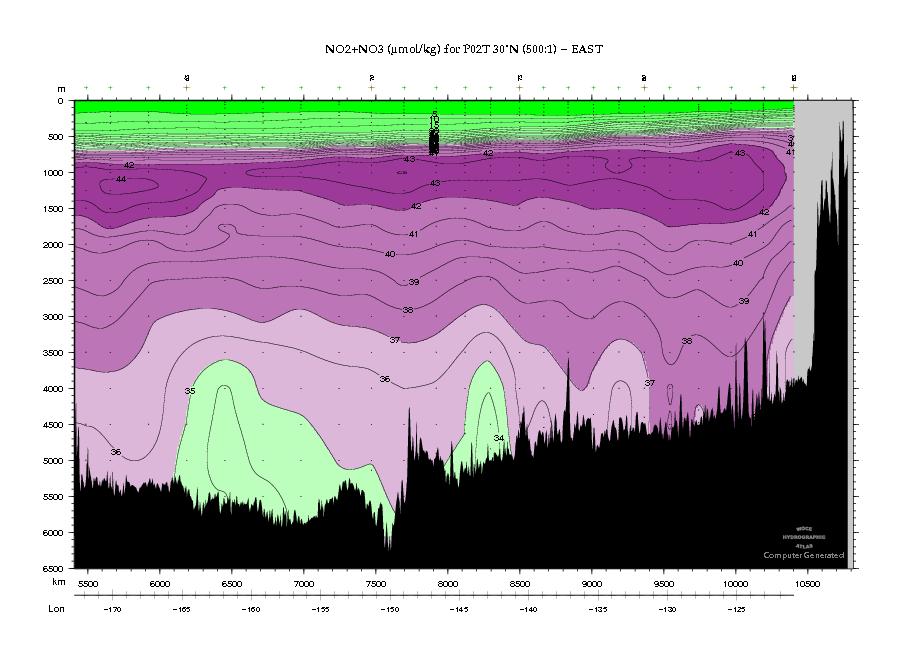Screen dimensions: 900x650
Task: Select the '8500' km axis tick label
Action: click(519, 584)
